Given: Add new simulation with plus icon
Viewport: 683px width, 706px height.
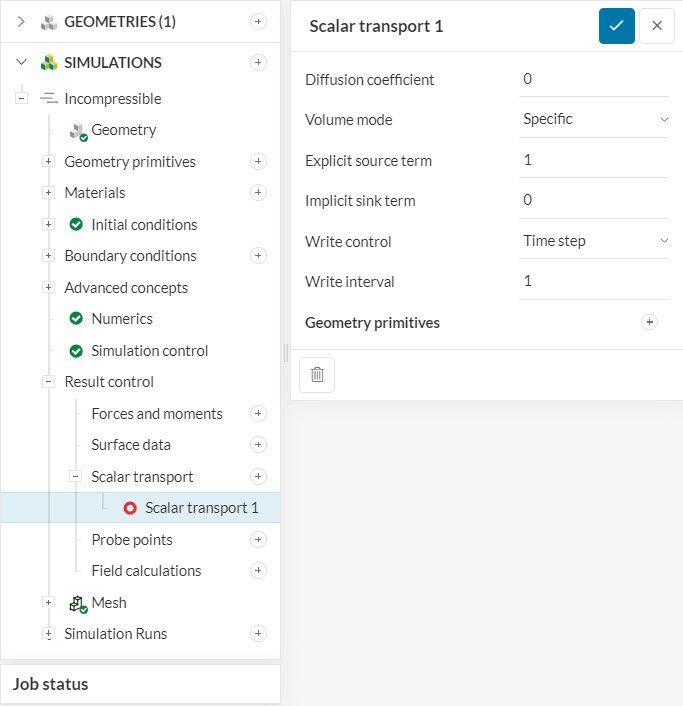Looking at the screenshot, I should (258, 62).
